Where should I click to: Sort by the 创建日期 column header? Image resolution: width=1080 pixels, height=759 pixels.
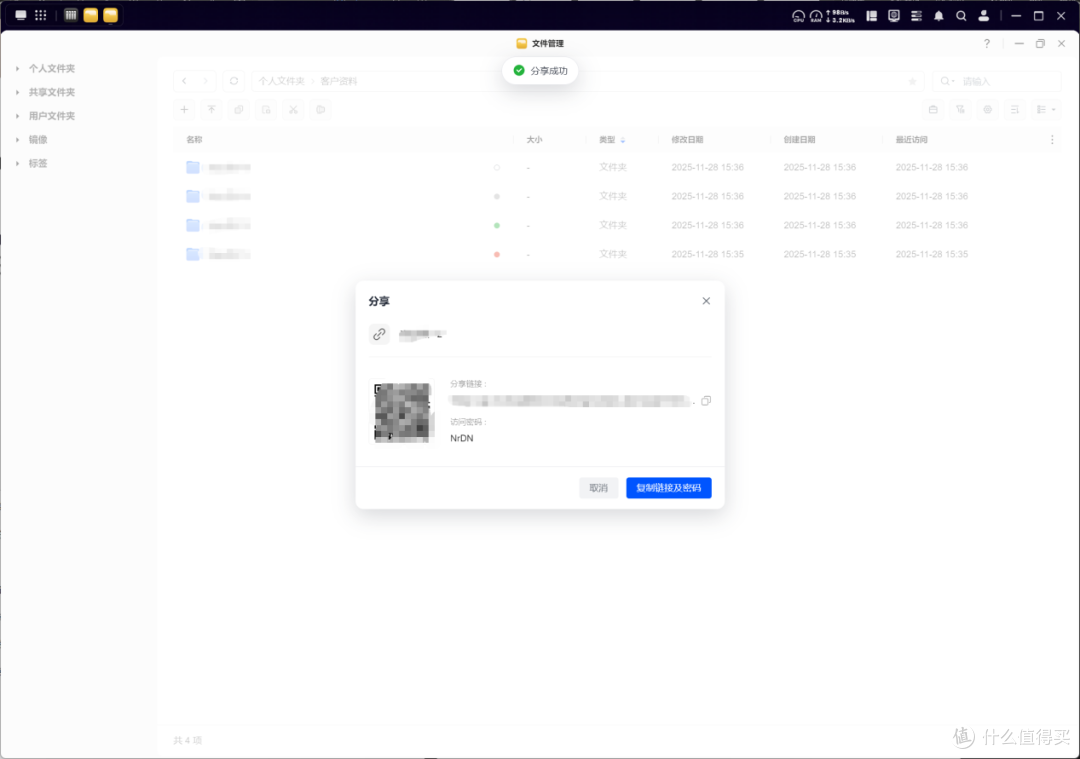pos(799,140)
